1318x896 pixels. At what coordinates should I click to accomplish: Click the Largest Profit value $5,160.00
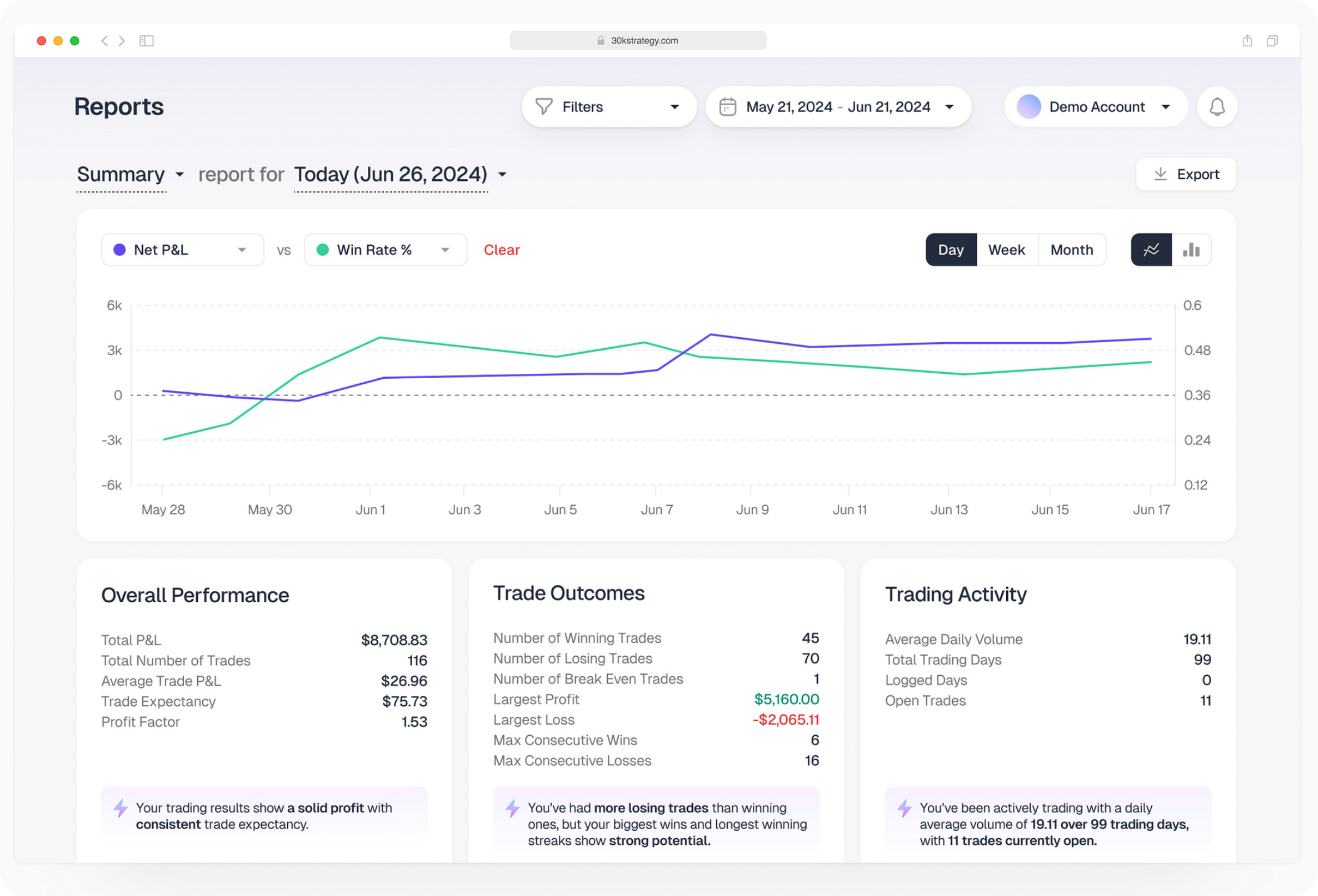coord(787,699)
